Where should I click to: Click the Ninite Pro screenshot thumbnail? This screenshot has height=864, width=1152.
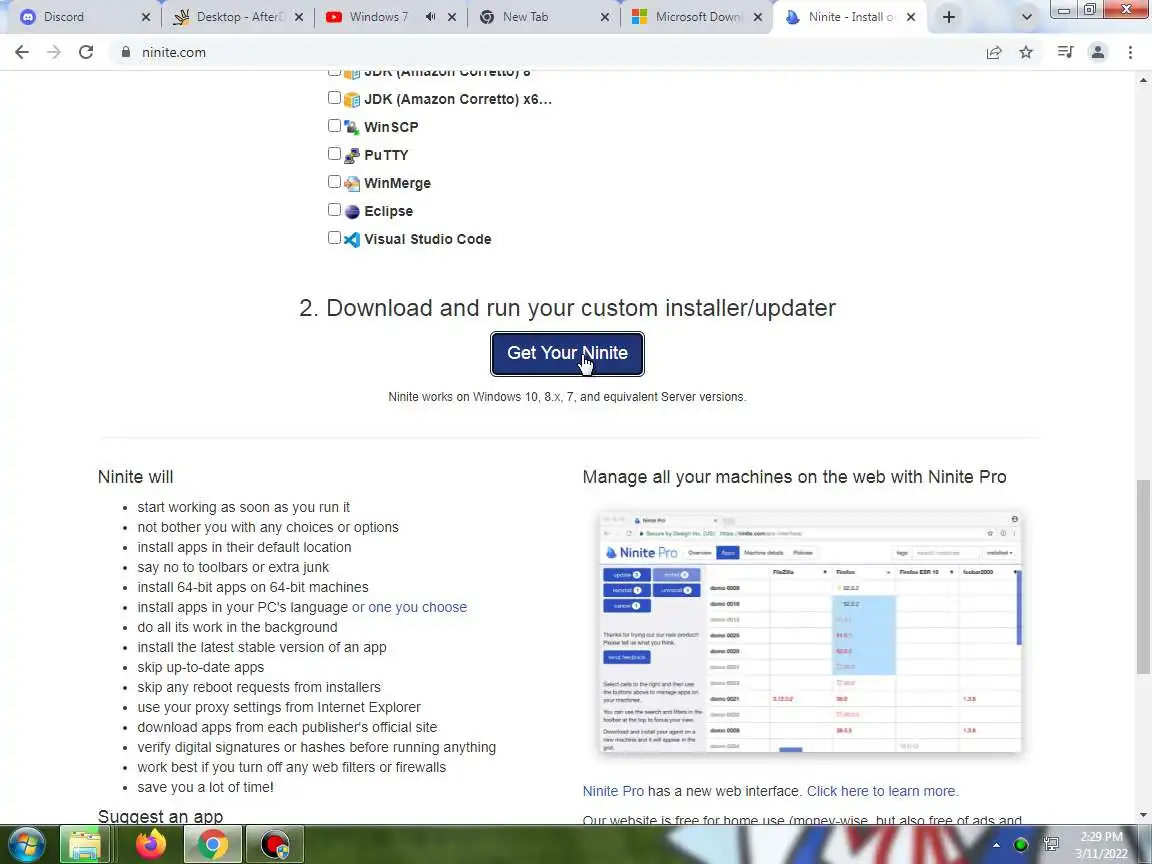pos(810,633)
